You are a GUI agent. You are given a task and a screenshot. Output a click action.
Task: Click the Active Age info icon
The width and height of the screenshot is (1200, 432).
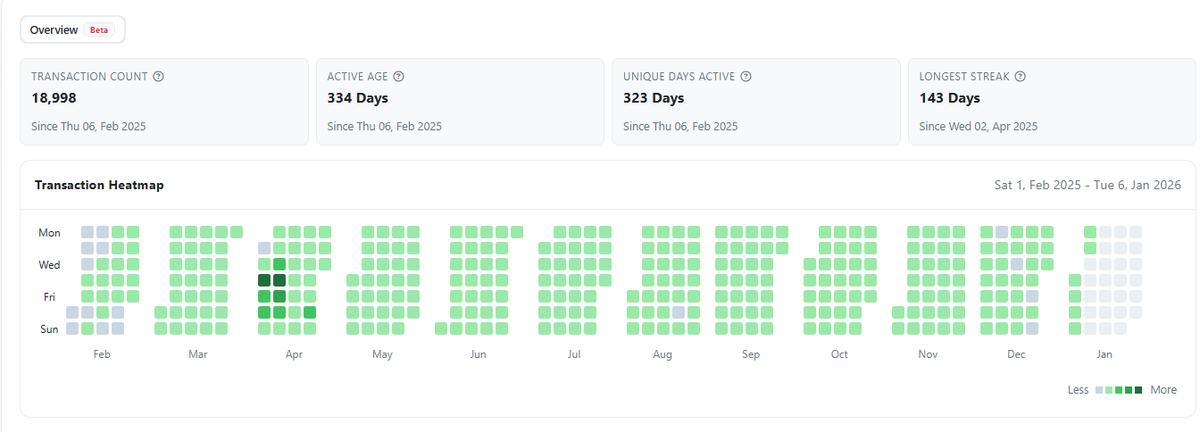click(x=399, y=76)
